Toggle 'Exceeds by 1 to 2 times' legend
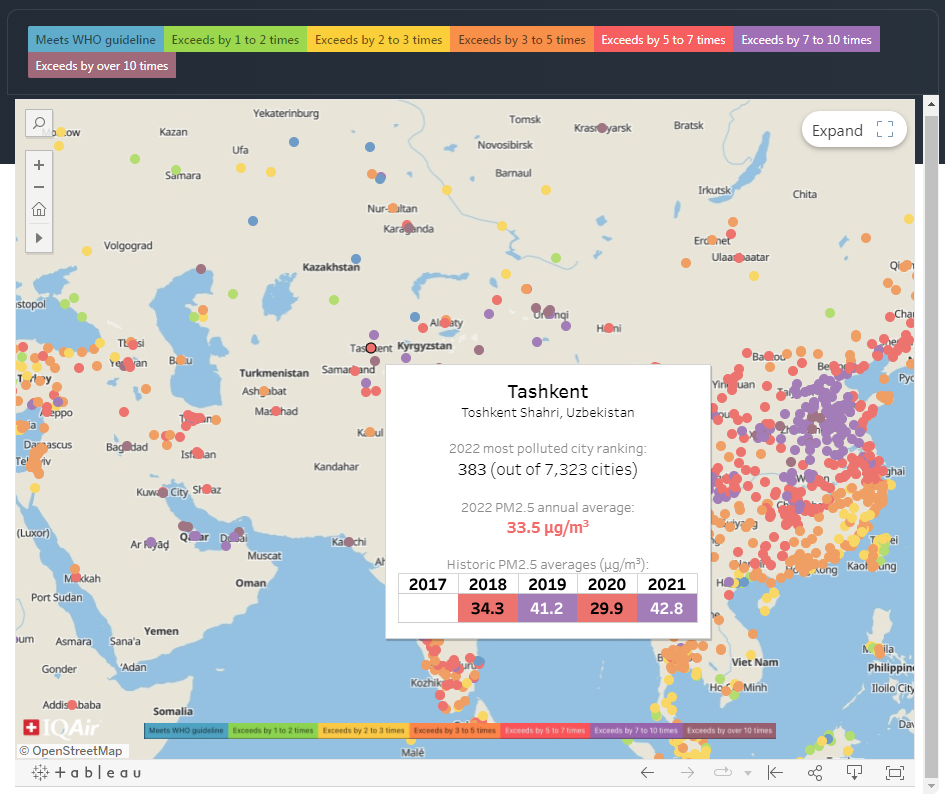Image resolution: width=945 pixels, height=794 pixels. [x=235, y=40]
